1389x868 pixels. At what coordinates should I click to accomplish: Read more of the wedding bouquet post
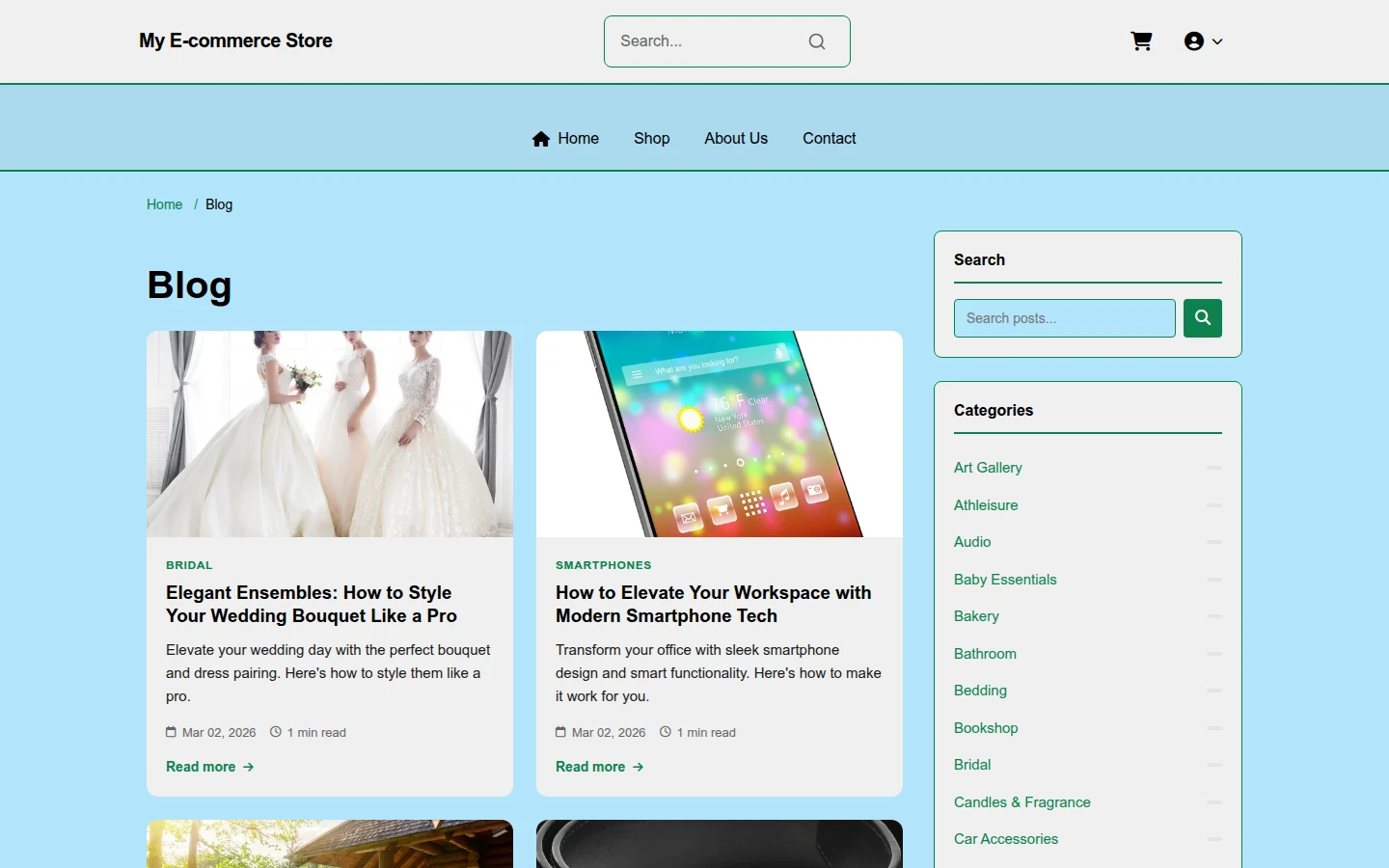[210, 767]
